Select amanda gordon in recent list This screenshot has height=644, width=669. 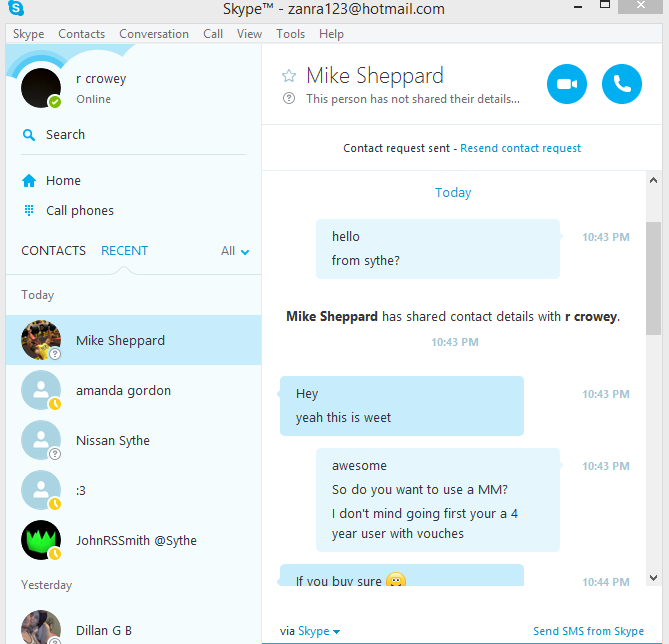click(134, 390)
